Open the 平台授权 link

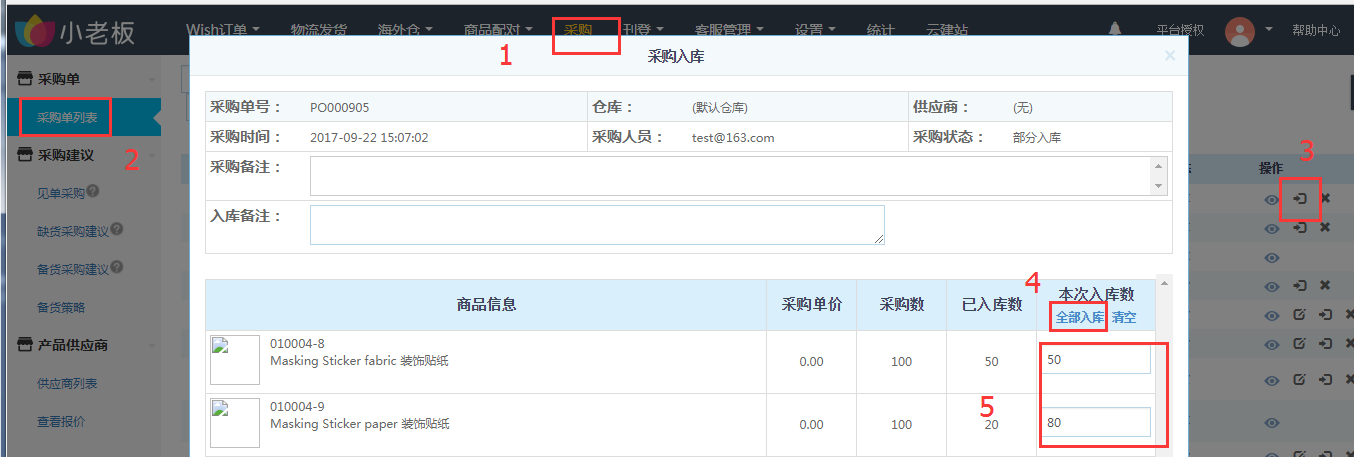[x=1180, y=31]
